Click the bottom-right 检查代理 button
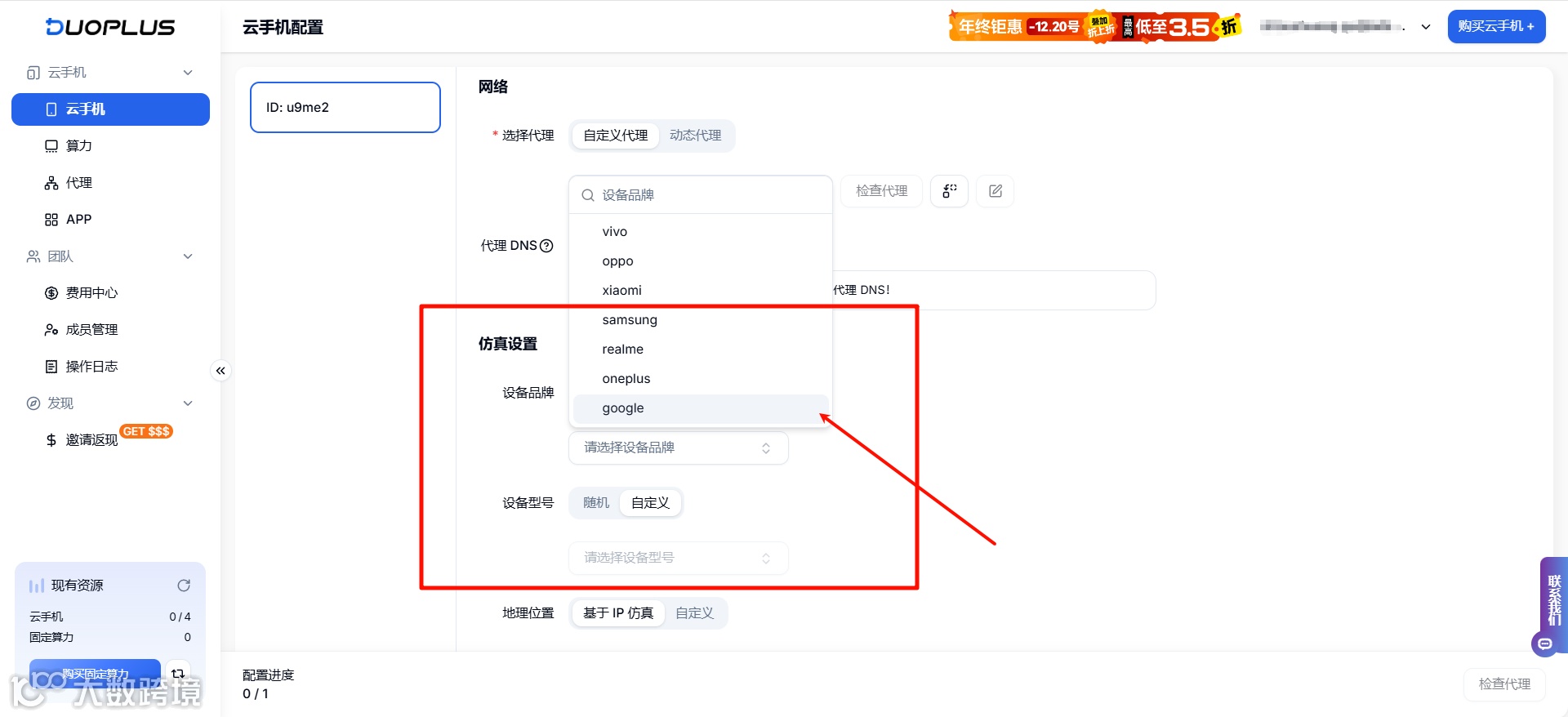Screen dimensions: 1568x717 pyautogui.click(x=1504, y=684)
